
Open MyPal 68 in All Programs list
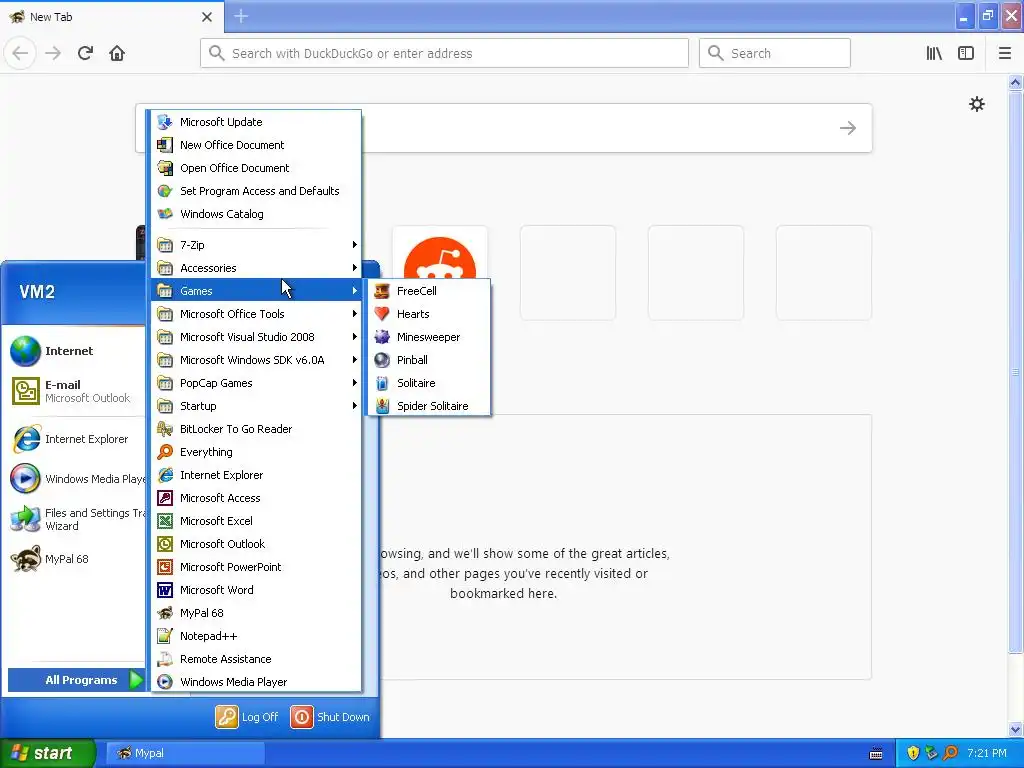tap(256, 613)
